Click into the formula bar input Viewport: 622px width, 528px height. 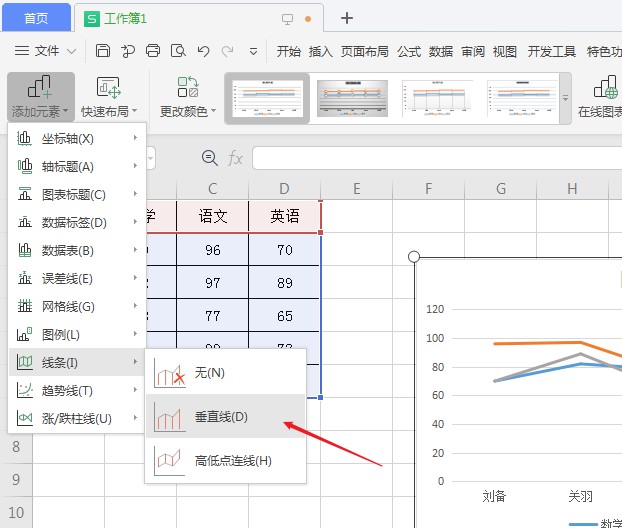pos(437,158)
